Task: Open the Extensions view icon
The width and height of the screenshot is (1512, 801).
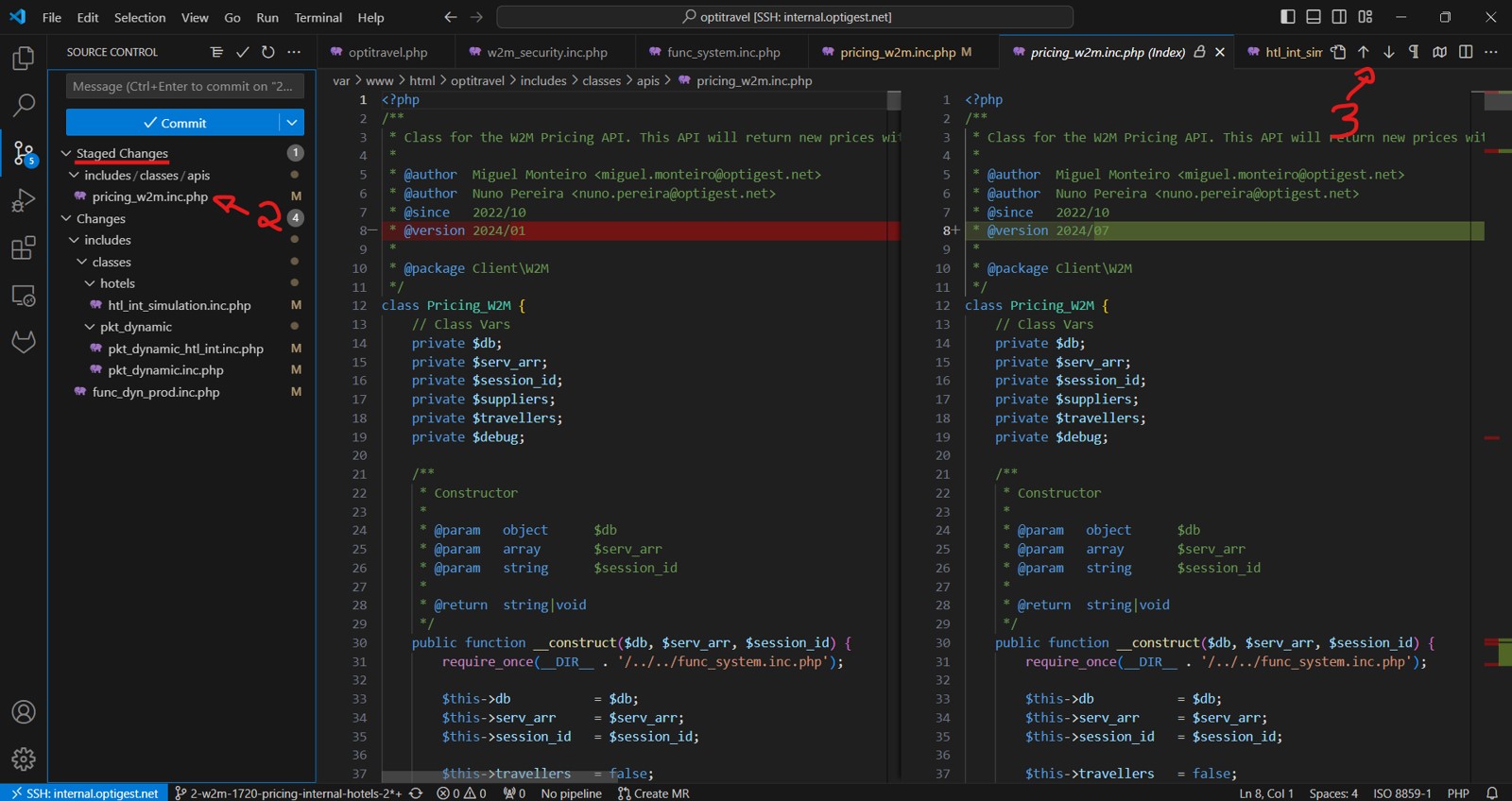Action: tap(24, 248)
